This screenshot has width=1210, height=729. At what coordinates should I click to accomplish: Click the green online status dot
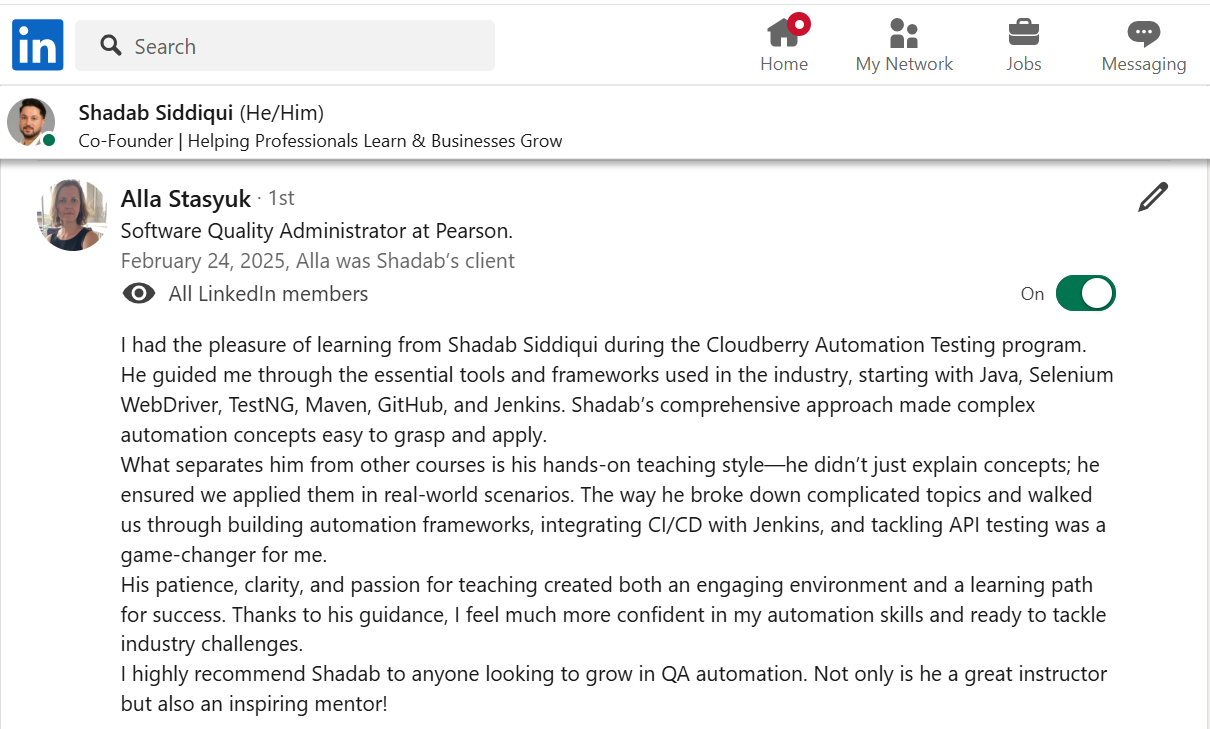click(x=49, y=140)
